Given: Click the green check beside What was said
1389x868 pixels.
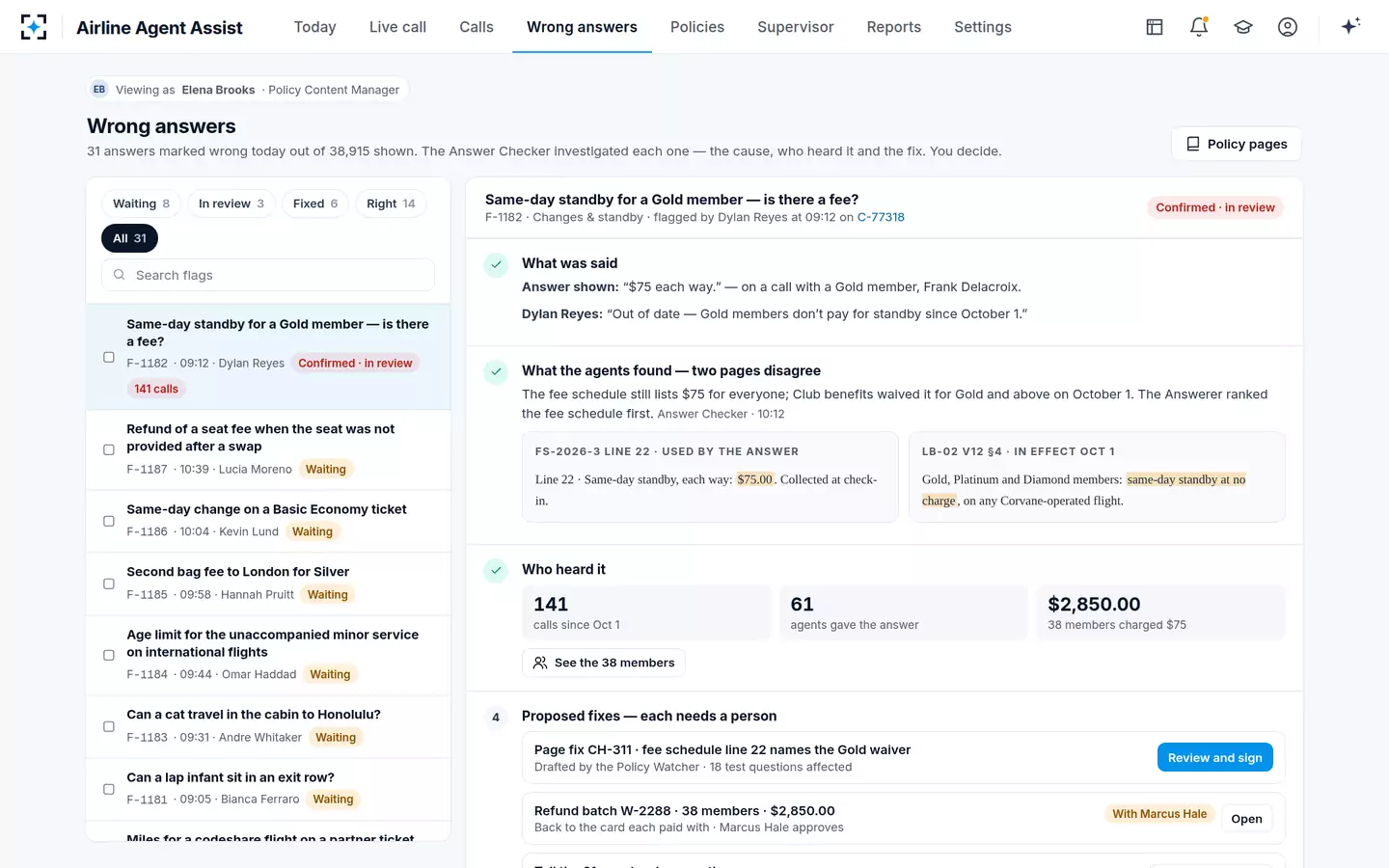Looking at the screenshot, I should [496, 264].
